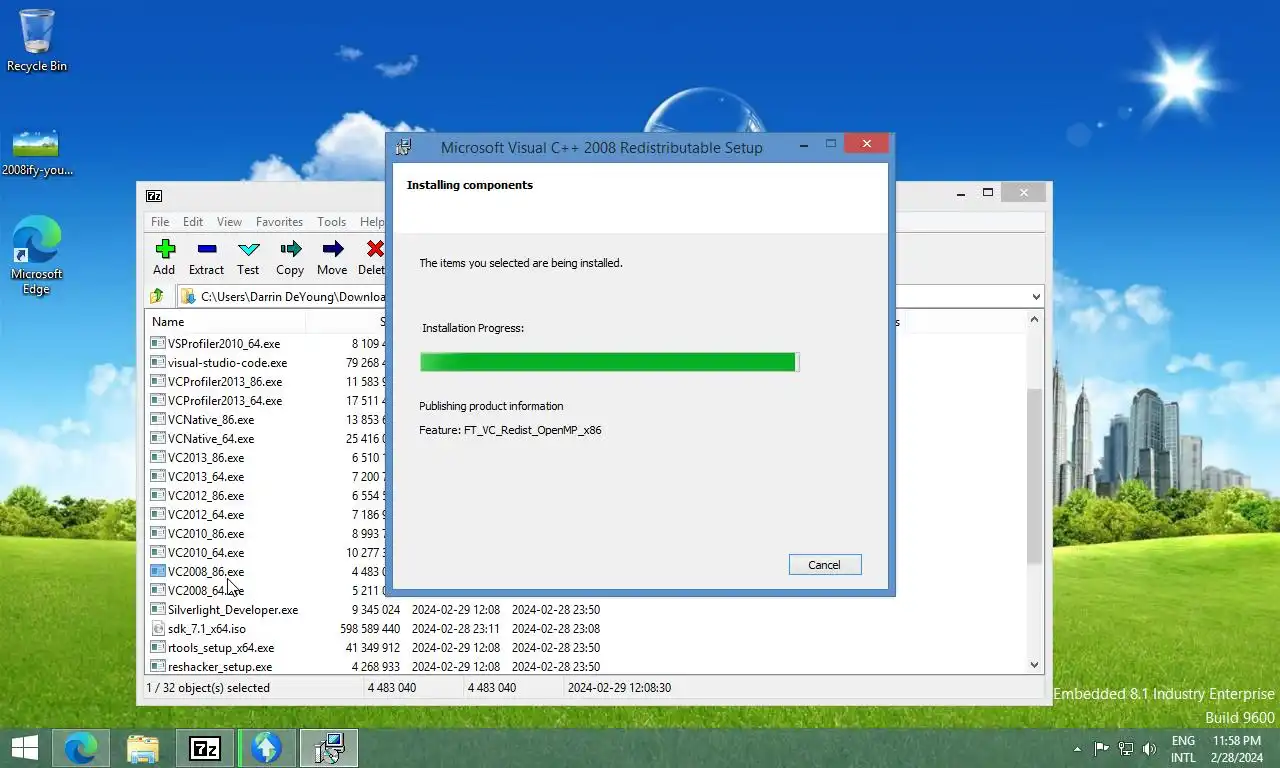Viewport: 1280px width, 768px height.
Task: Click the Delete red X toolbar icon
Action: pyautogui.click(x=375, y=249)
